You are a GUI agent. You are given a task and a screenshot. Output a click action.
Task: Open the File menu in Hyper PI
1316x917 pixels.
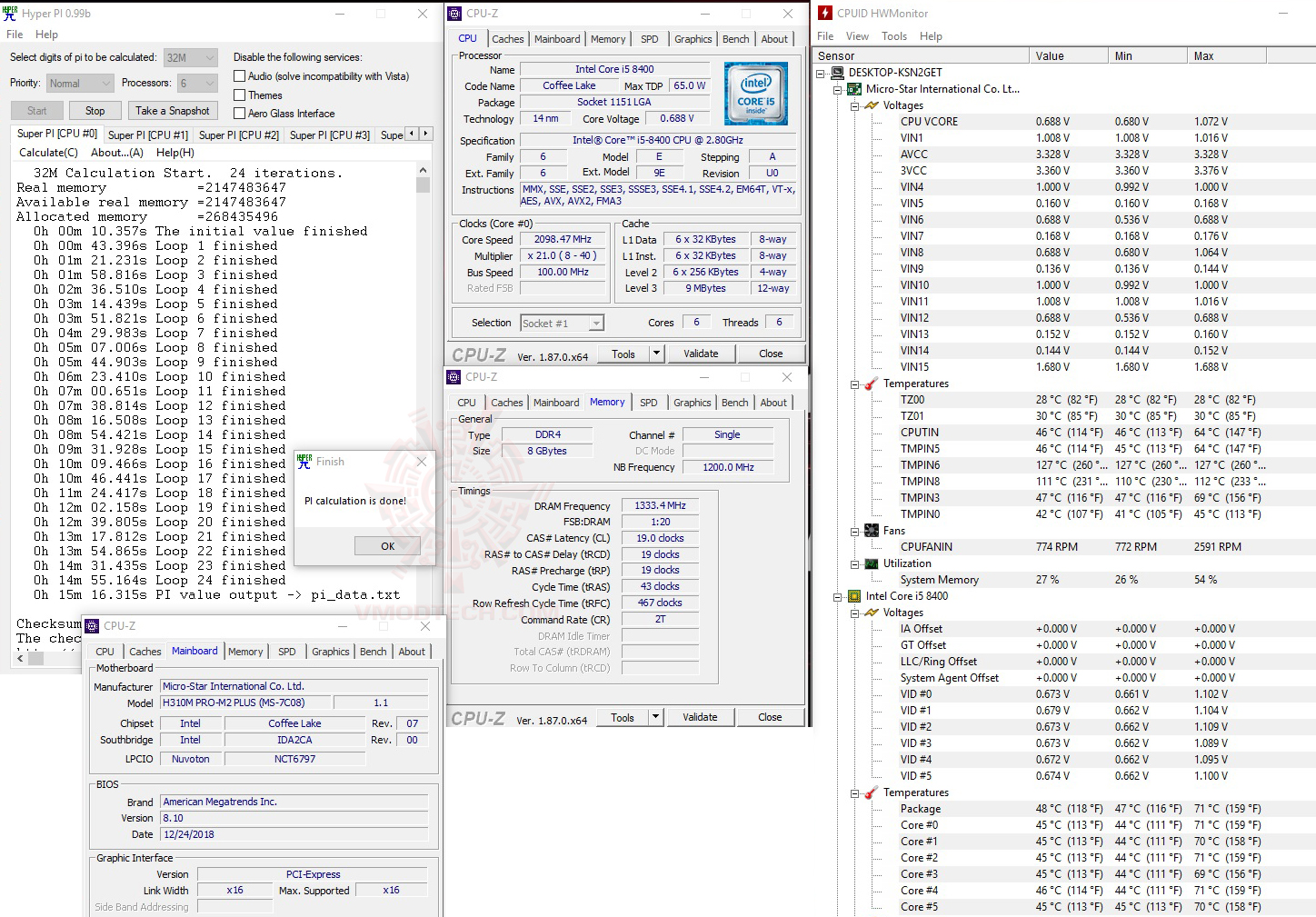click(x=15, y=35)
